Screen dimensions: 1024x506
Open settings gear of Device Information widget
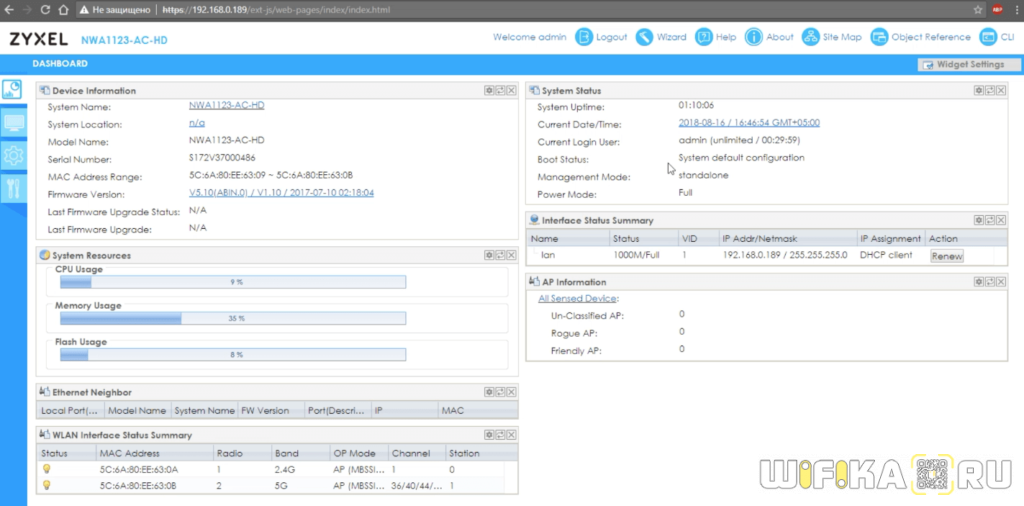tap(489, 90)
